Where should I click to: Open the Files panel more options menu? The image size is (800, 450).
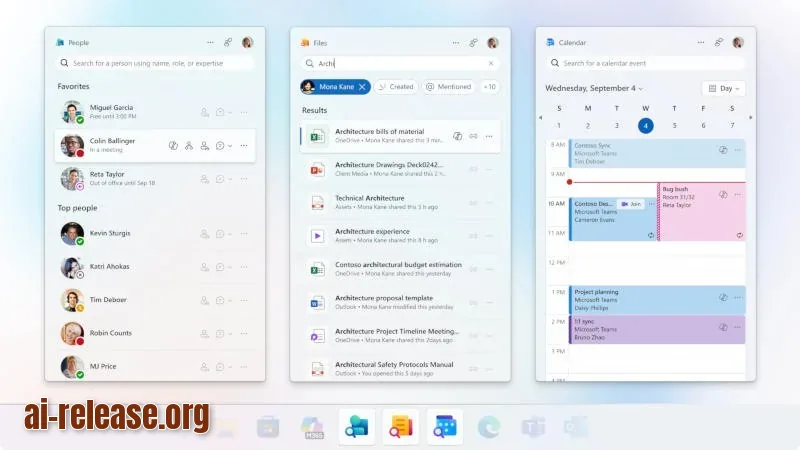[x=456, y=43]
